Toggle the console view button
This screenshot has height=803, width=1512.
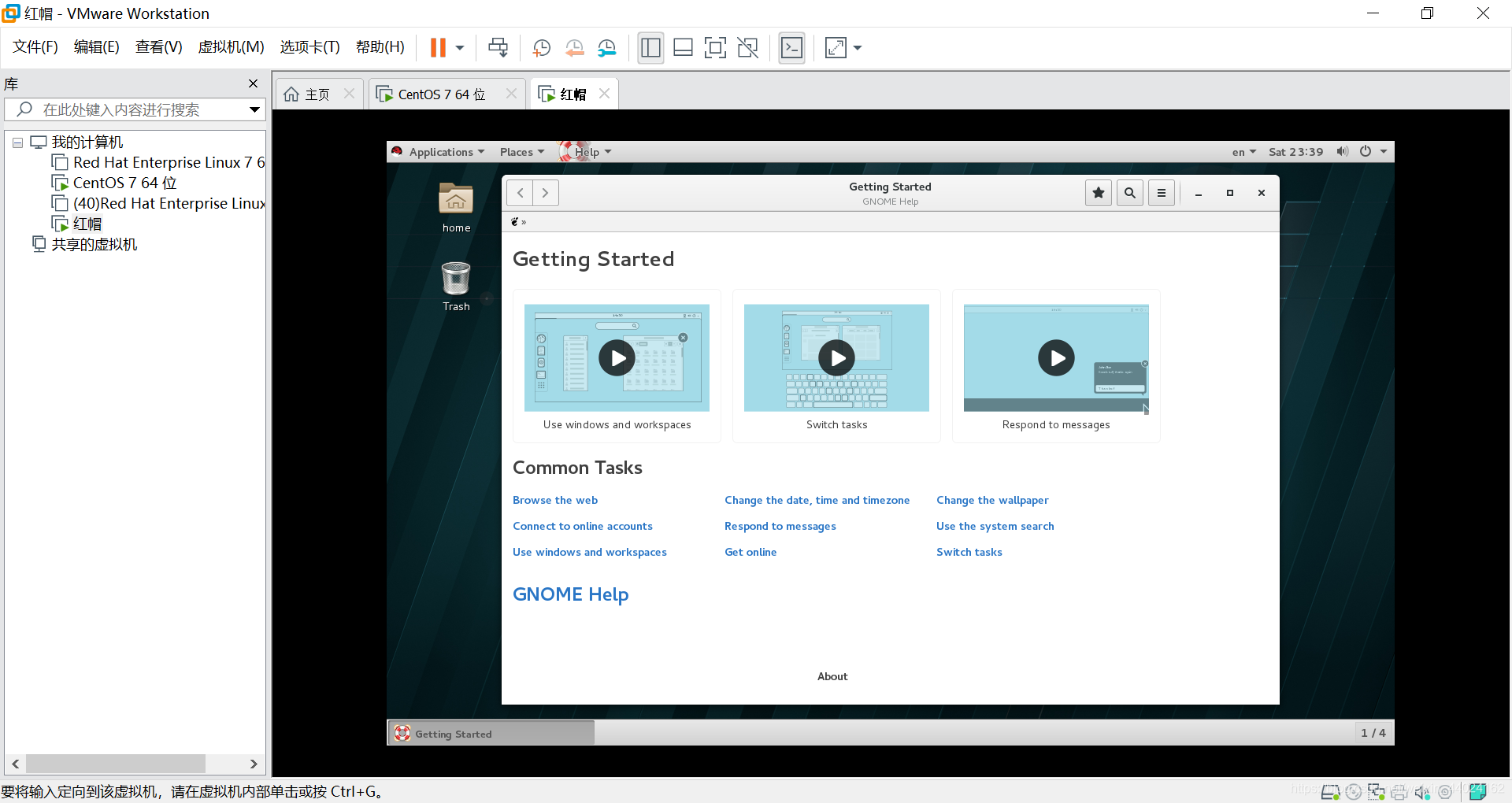click(791, 48)
